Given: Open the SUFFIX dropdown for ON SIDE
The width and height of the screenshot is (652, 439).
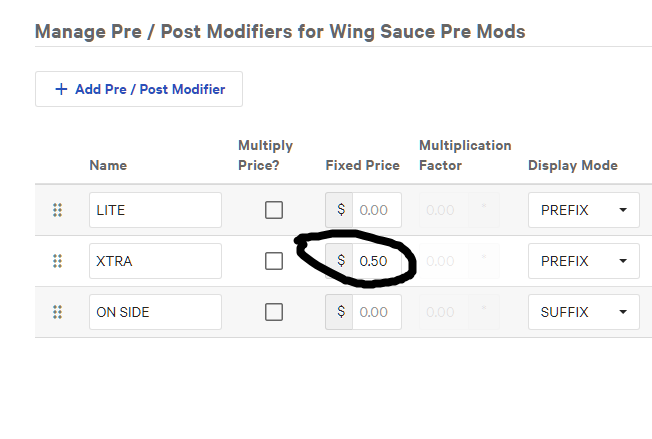Looking at the screenshot, I should [x=583, y=312].
